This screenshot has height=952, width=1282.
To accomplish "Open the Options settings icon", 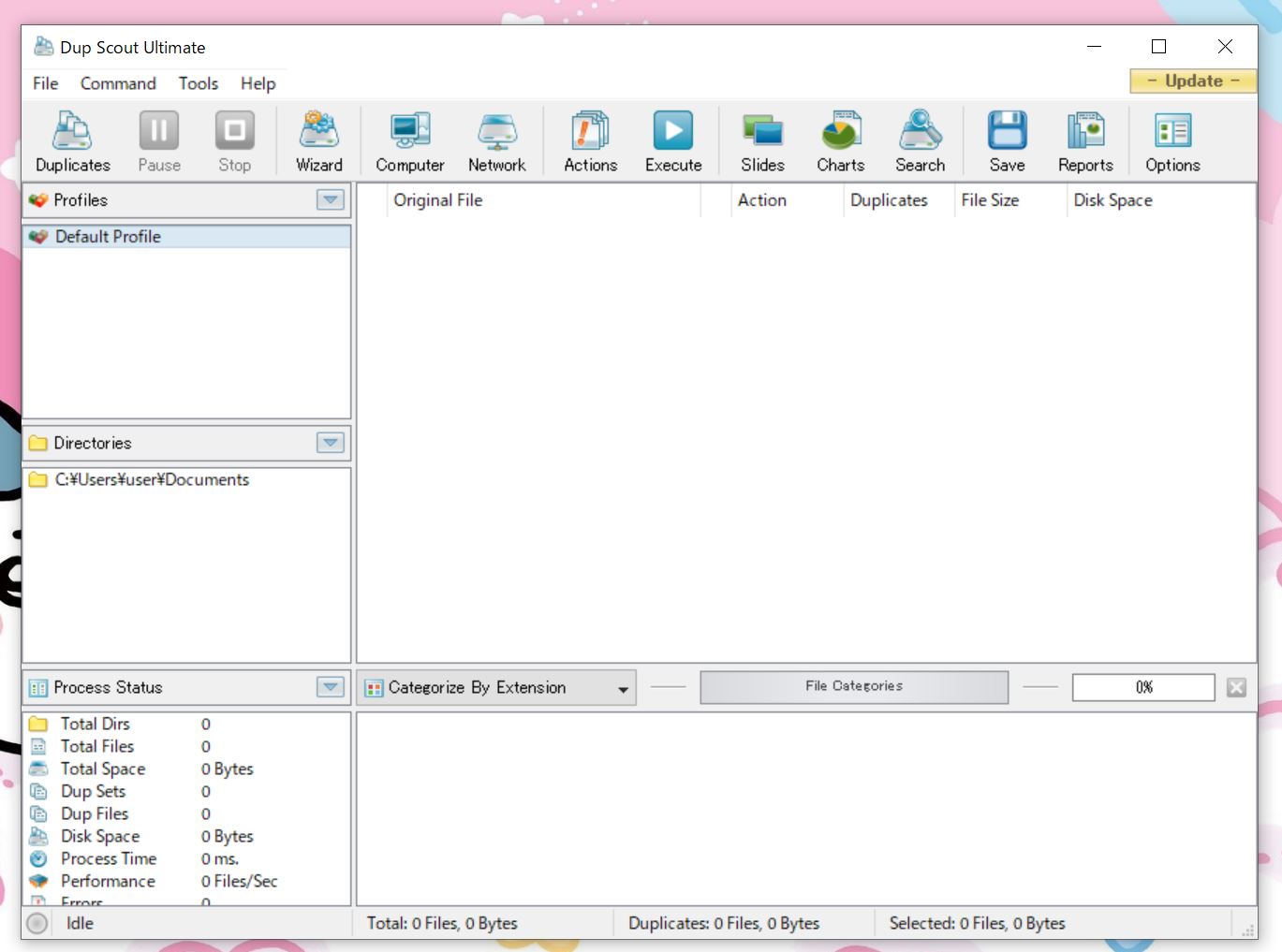I will coord(1172,141).
